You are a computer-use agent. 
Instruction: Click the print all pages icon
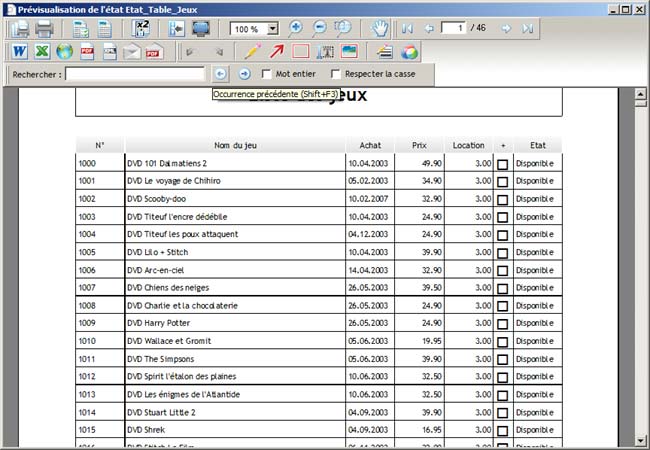click(19, 29)
